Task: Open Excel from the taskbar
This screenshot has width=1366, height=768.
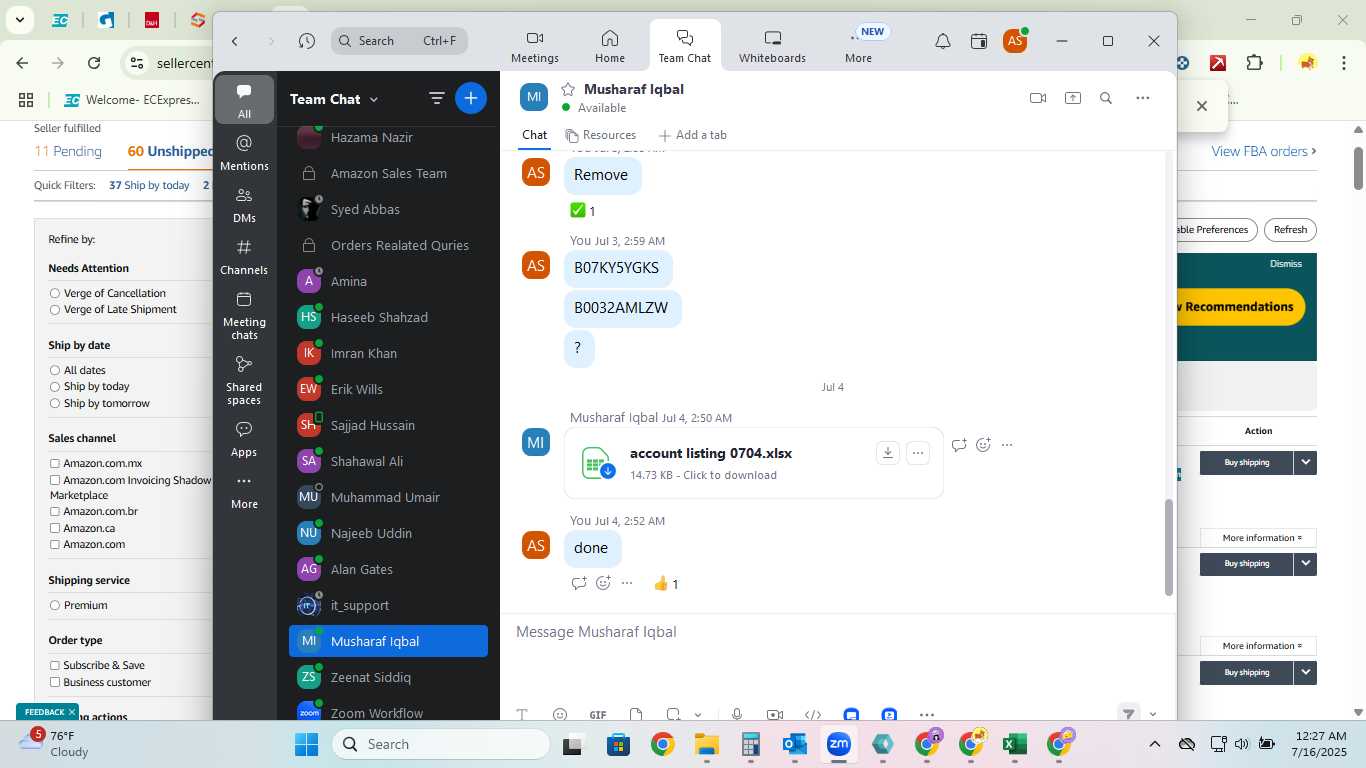Action: pos(1014,744)
